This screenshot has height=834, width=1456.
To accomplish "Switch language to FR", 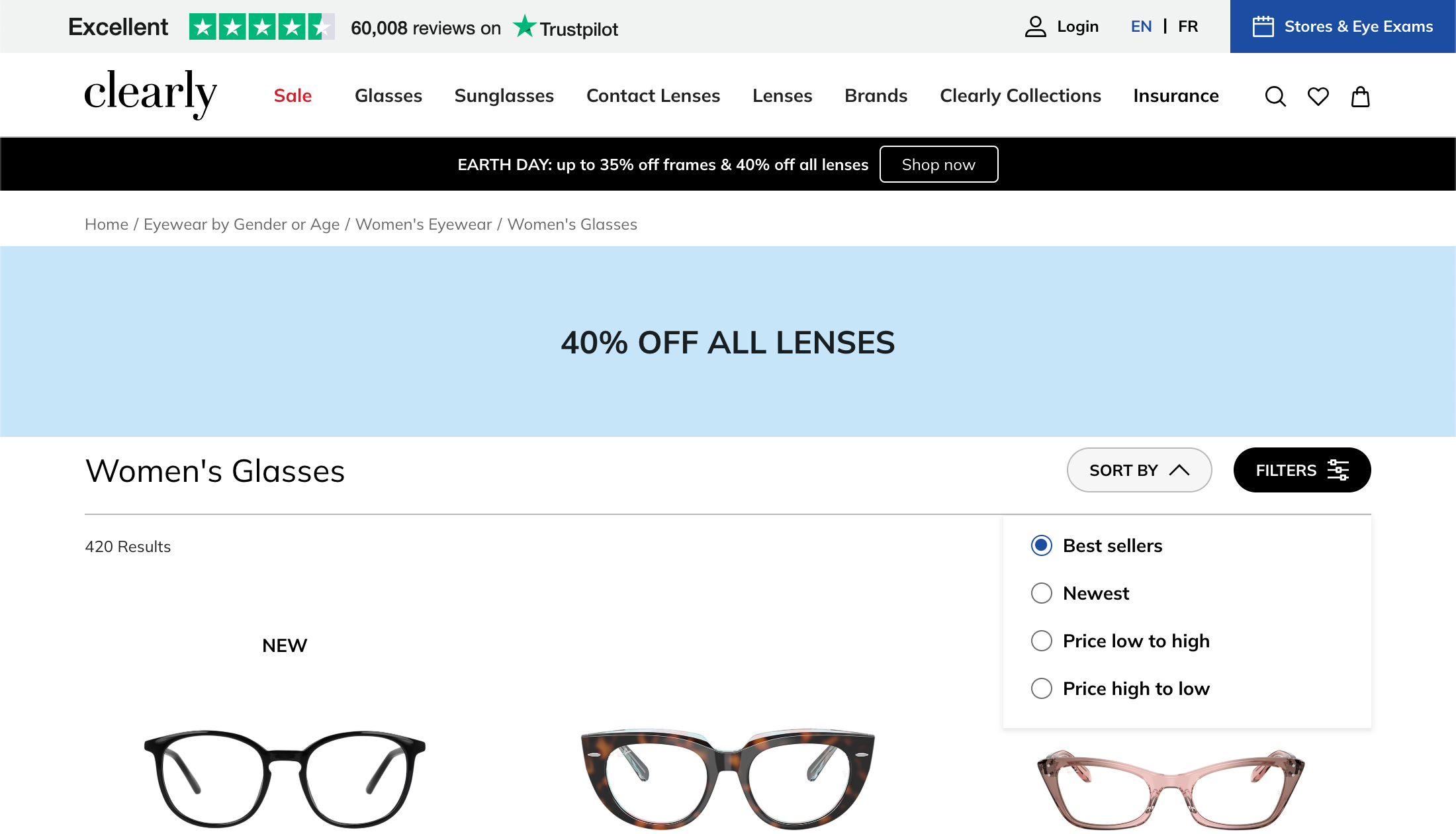I will (x=1188, y=26).
